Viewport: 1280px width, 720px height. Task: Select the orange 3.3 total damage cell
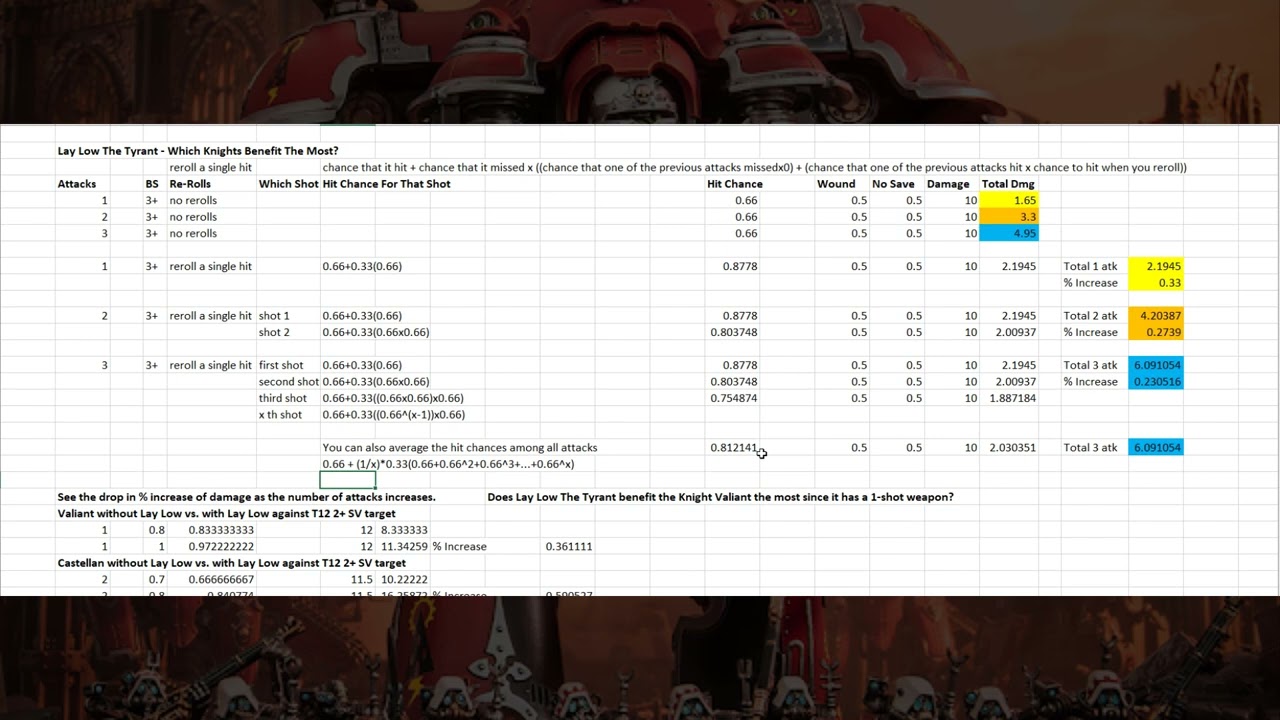pos(1009,217)
